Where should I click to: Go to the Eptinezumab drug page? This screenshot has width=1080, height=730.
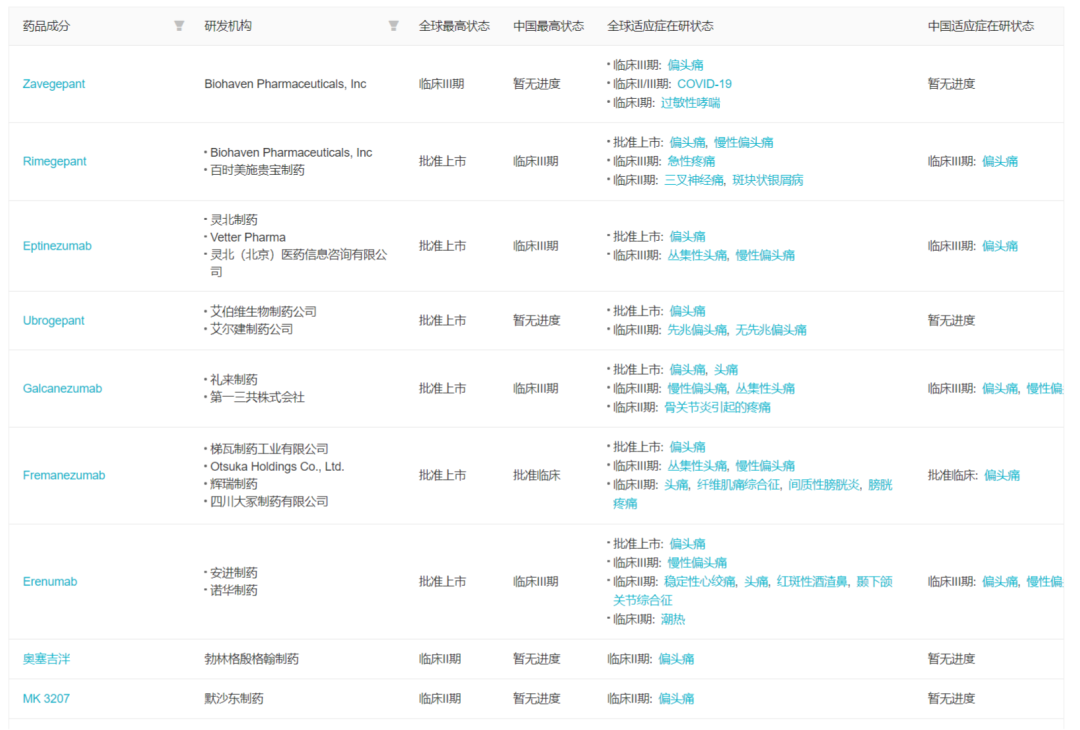(x=57, y=246)
